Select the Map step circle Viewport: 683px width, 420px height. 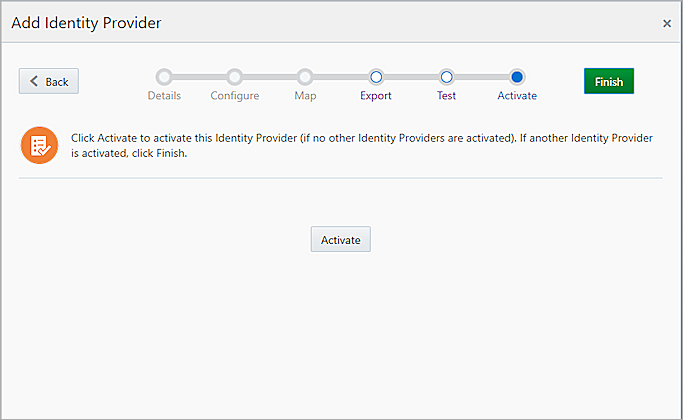pyautogui.click(x=305, y=77)
